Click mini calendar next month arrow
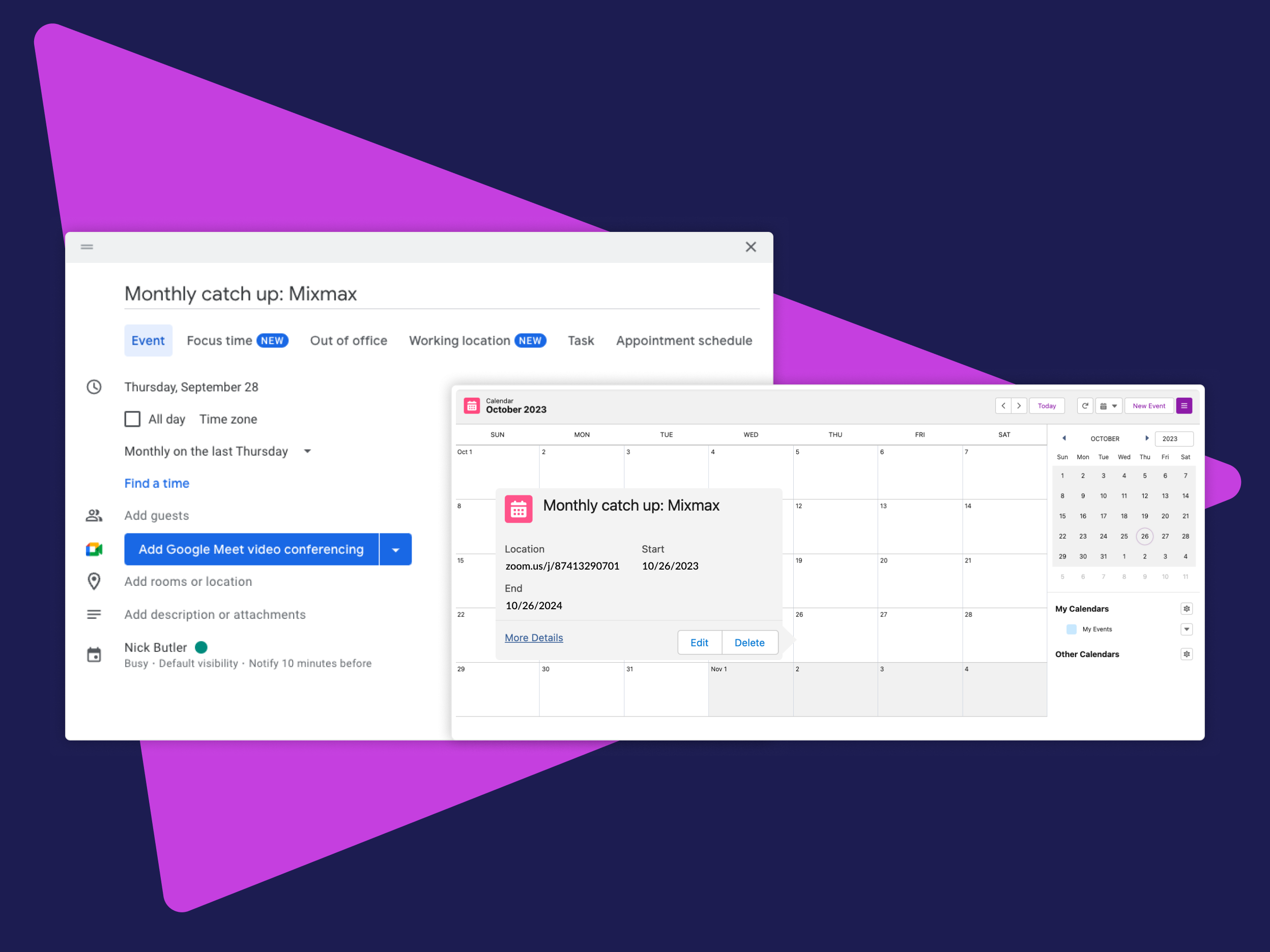The height and width of the screenshot is (952, 1270). click(x=1146, y=438)
